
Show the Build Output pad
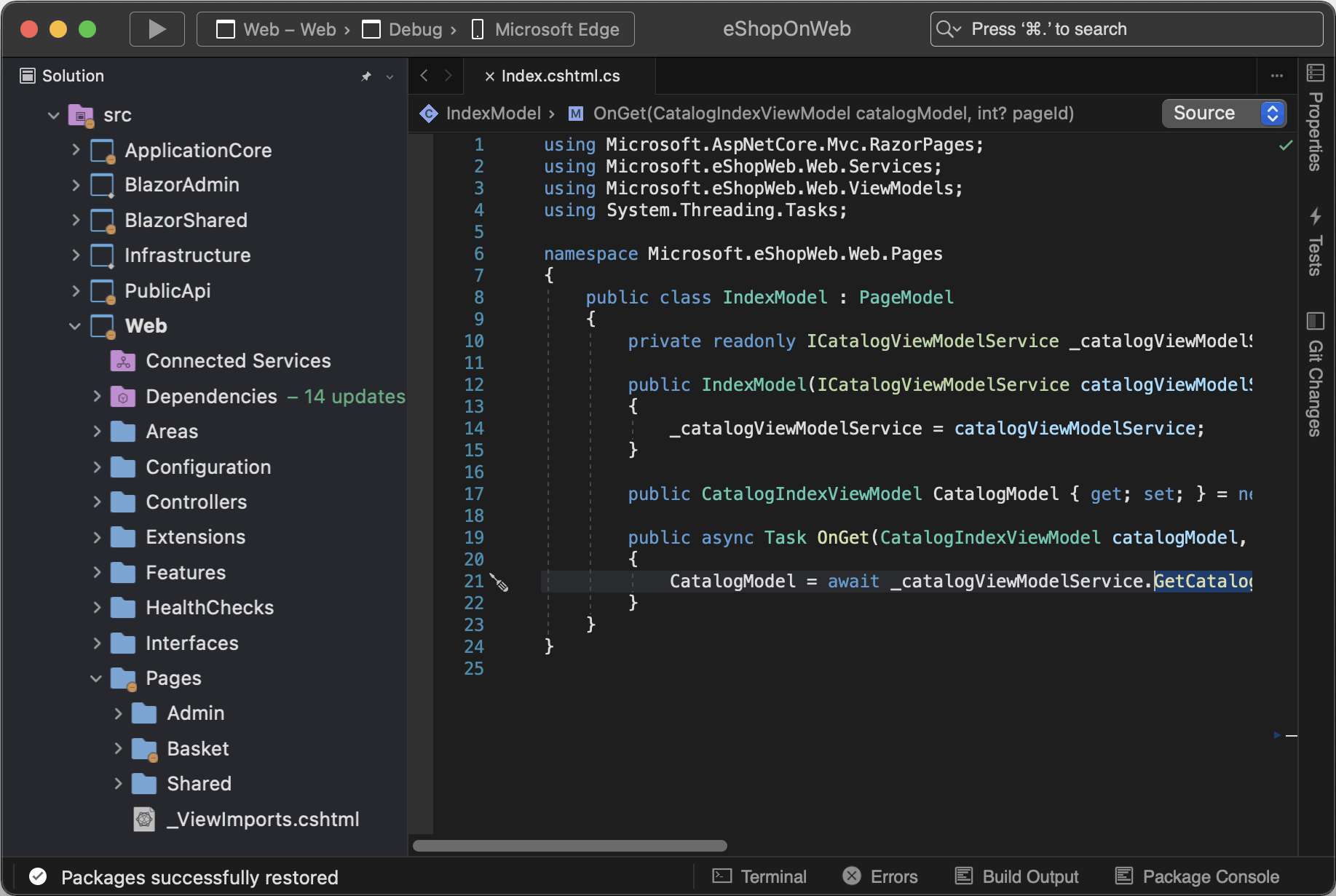[1016, 876]
